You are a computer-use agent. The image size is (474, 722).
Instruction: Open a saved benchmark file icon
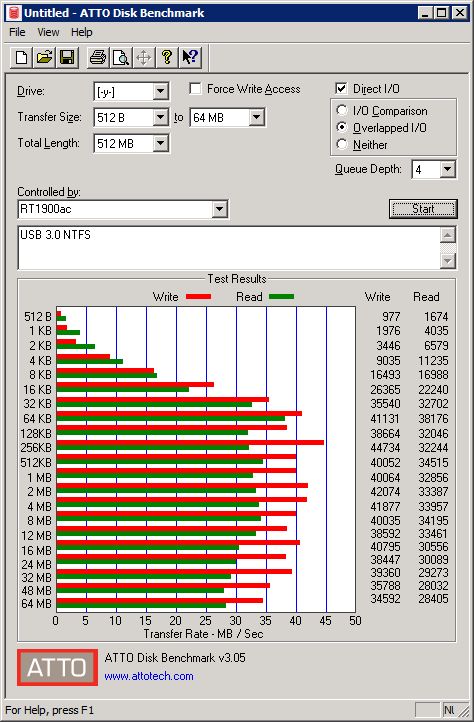[44, 58]
